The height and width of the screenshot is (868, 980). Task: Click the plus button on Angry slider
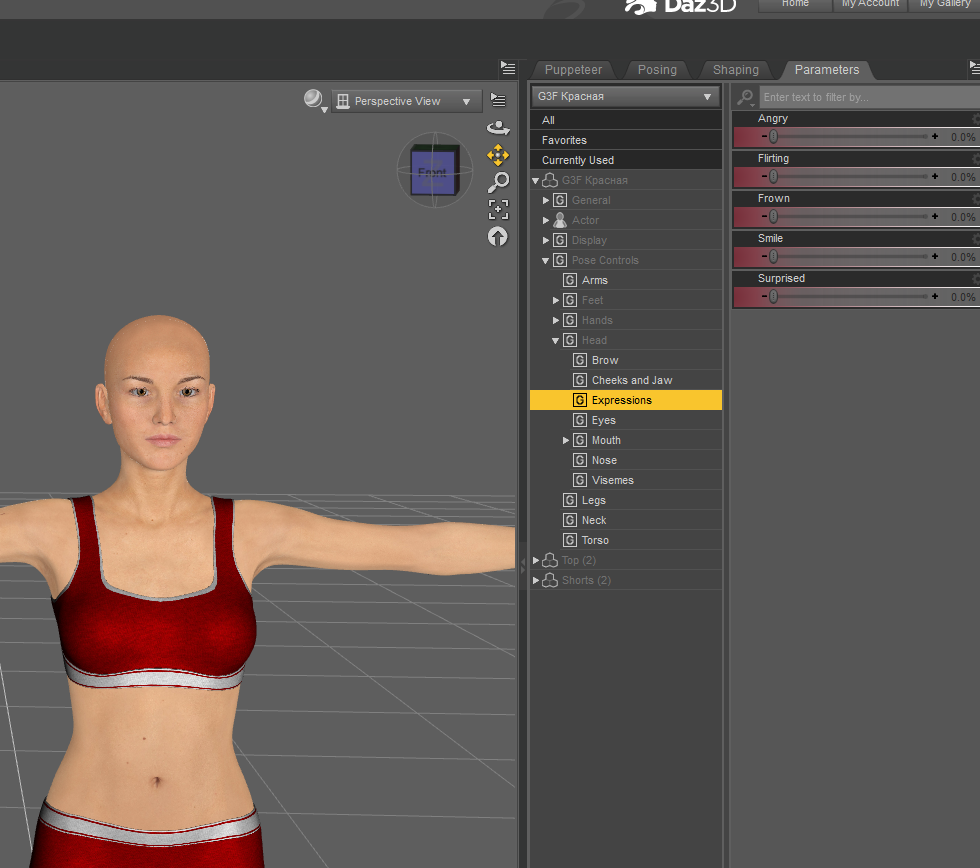[935, 136]
